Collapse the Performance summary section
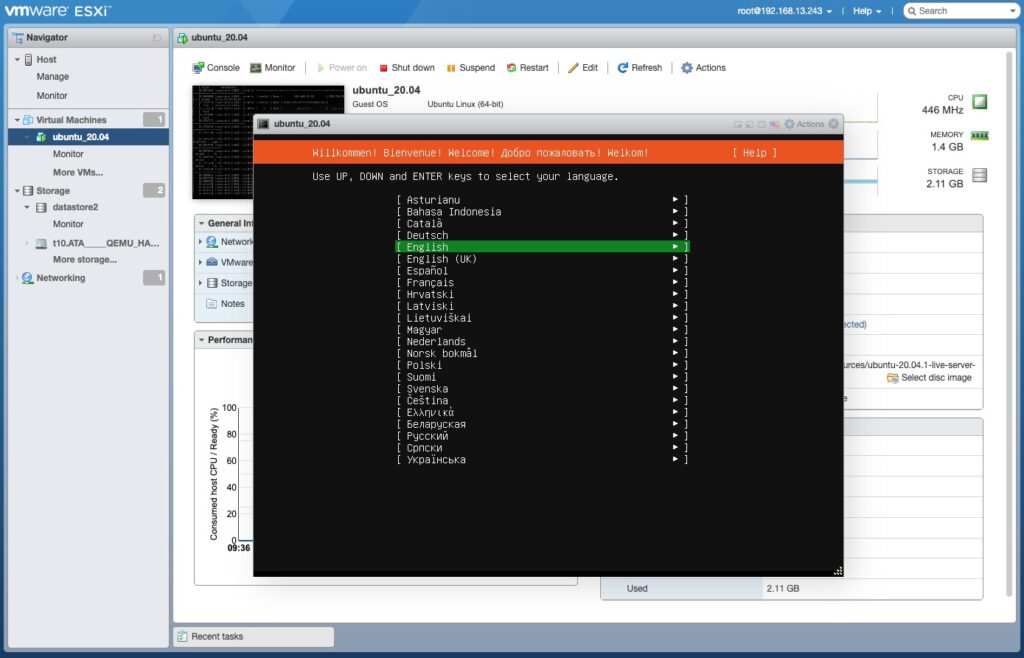1024x658 pixels. point(202,340)
